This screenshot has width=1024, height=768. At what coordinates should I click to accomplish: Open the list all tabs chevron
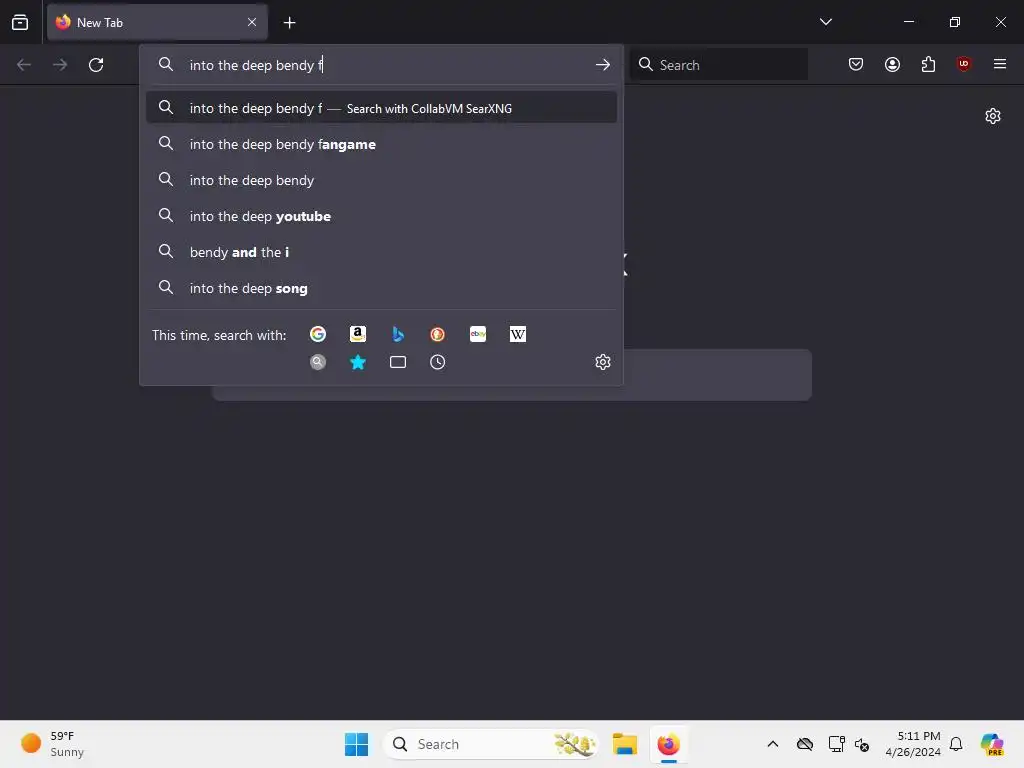pos(825,22)
